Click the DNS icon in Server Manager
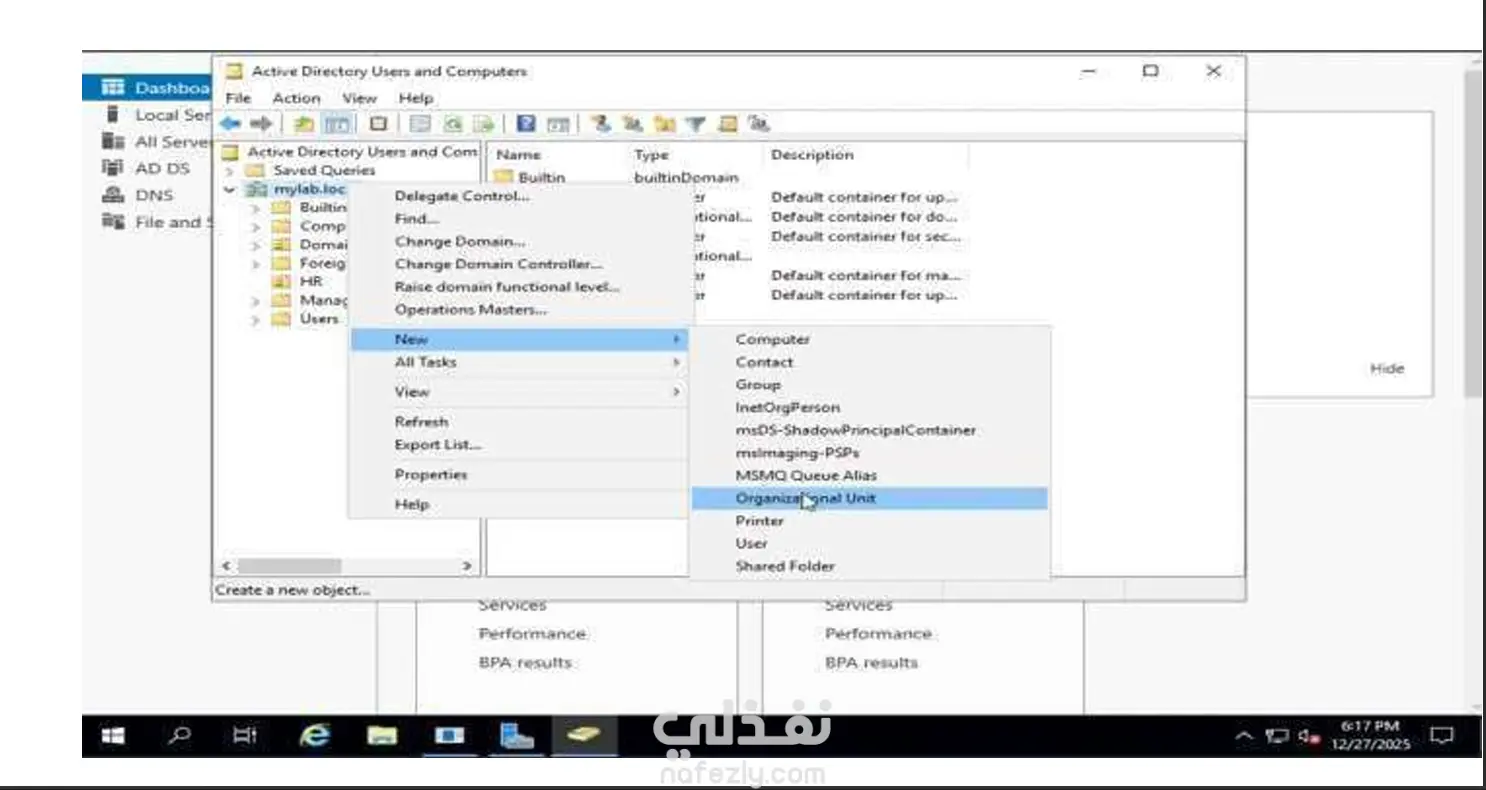Screen dimensions: 1486x790 coord(113,195)
